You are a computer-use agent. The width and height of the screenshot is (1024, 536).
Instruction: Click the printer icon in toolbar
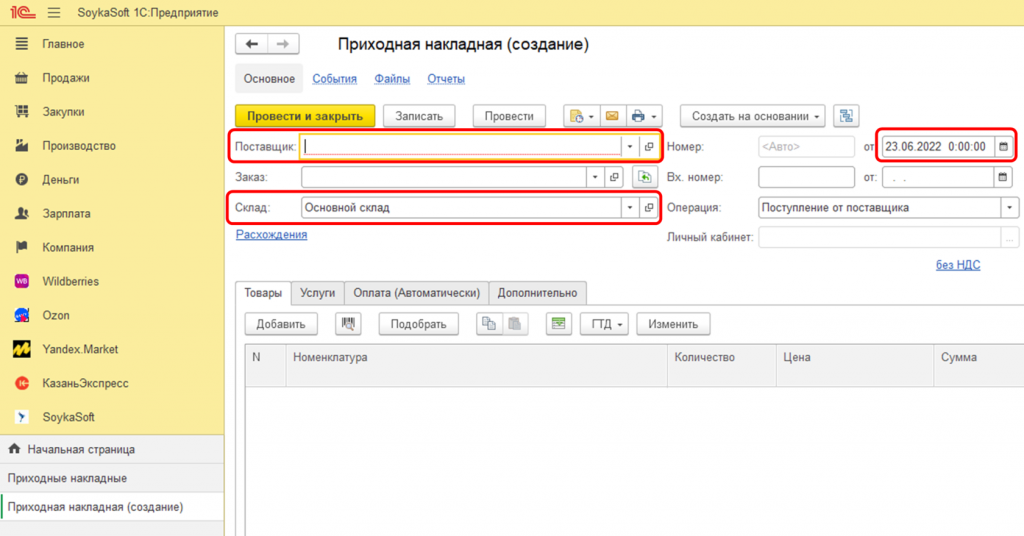[641, 116]
